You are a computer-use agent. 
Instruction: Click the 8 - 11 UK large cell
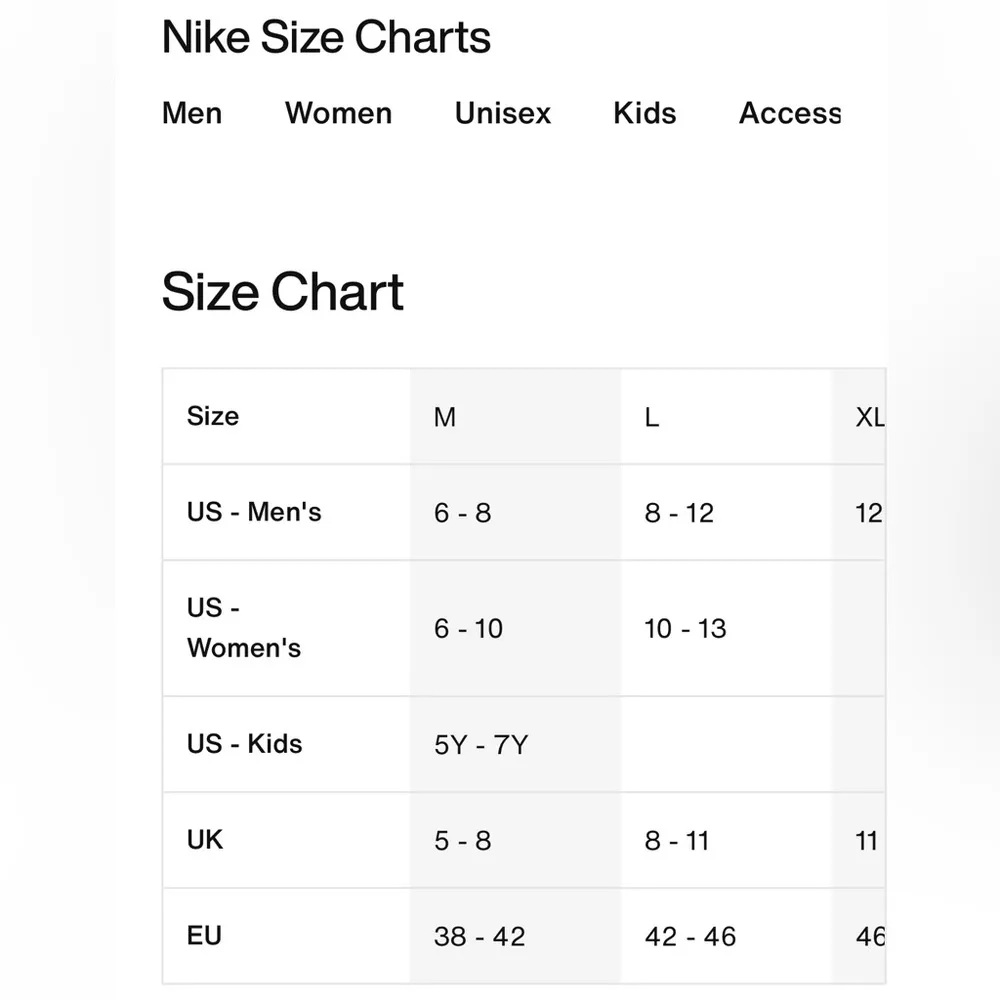(676, 840)
